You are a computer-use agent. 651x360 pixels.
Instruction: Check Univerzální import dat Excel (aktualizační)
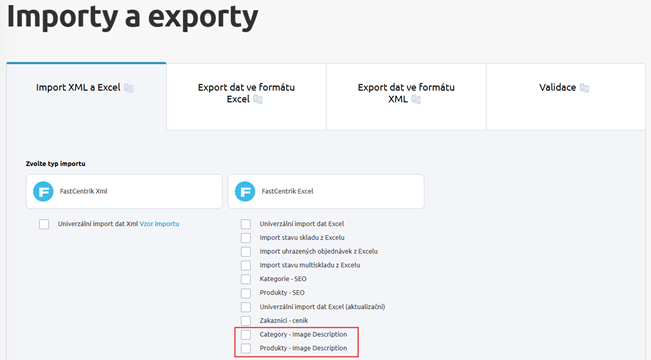click(x=246, y=307)
